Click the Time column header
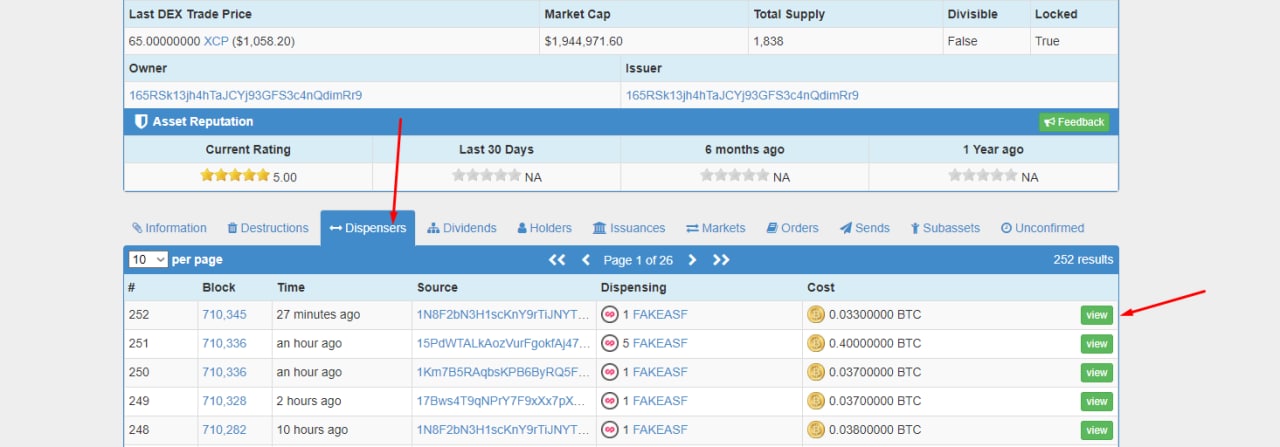The height and width of the screenshot is (447, 1280). 291,287
